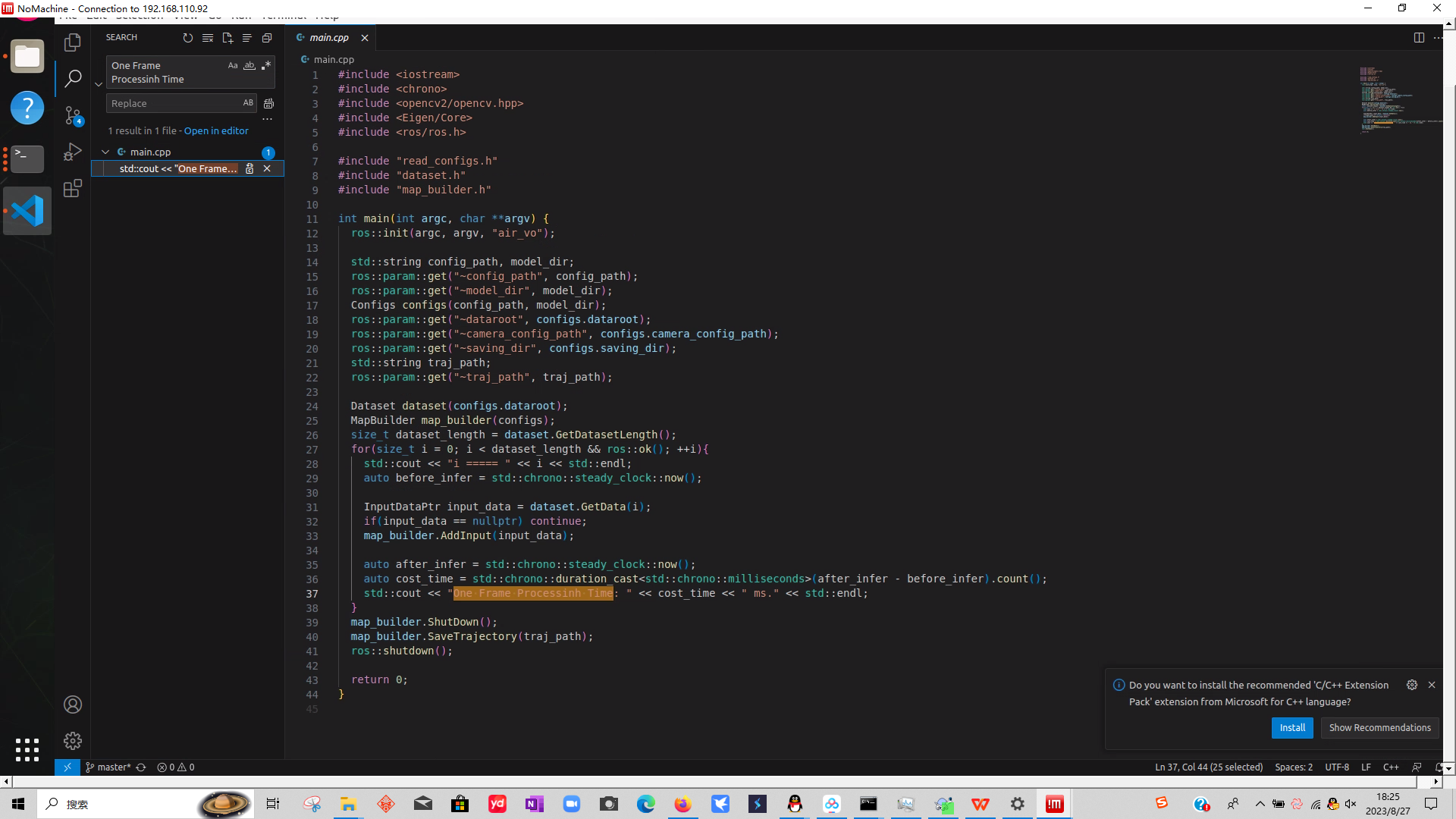
Task: Open new search editor
Action: pos(227,38)
